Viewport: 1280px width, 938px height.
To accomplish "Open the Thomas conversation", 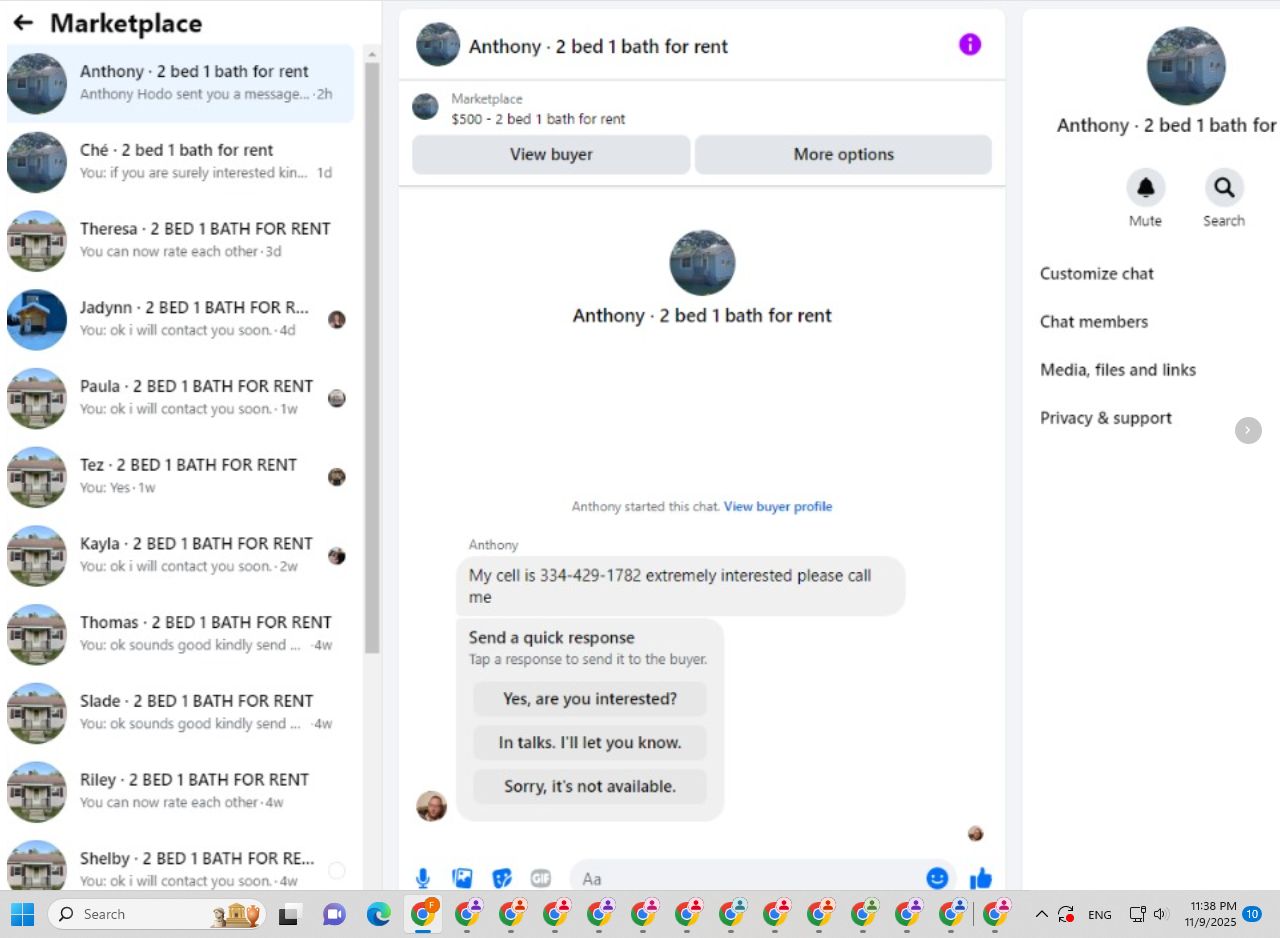I will point(180,634).
